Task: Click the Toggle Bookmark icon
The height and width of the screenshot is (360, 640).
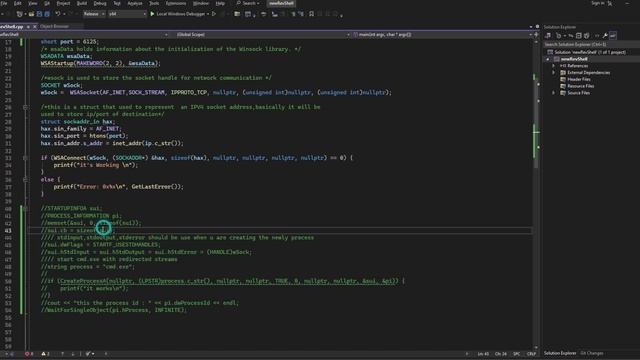Action: pyautogui.click(x=311, y=14)
